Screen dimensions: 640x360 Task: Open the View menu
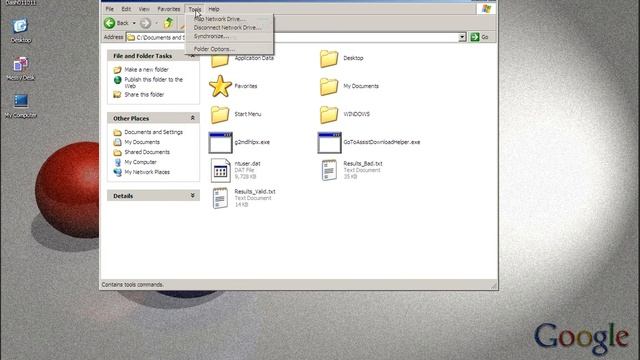[x=144, y=9]
